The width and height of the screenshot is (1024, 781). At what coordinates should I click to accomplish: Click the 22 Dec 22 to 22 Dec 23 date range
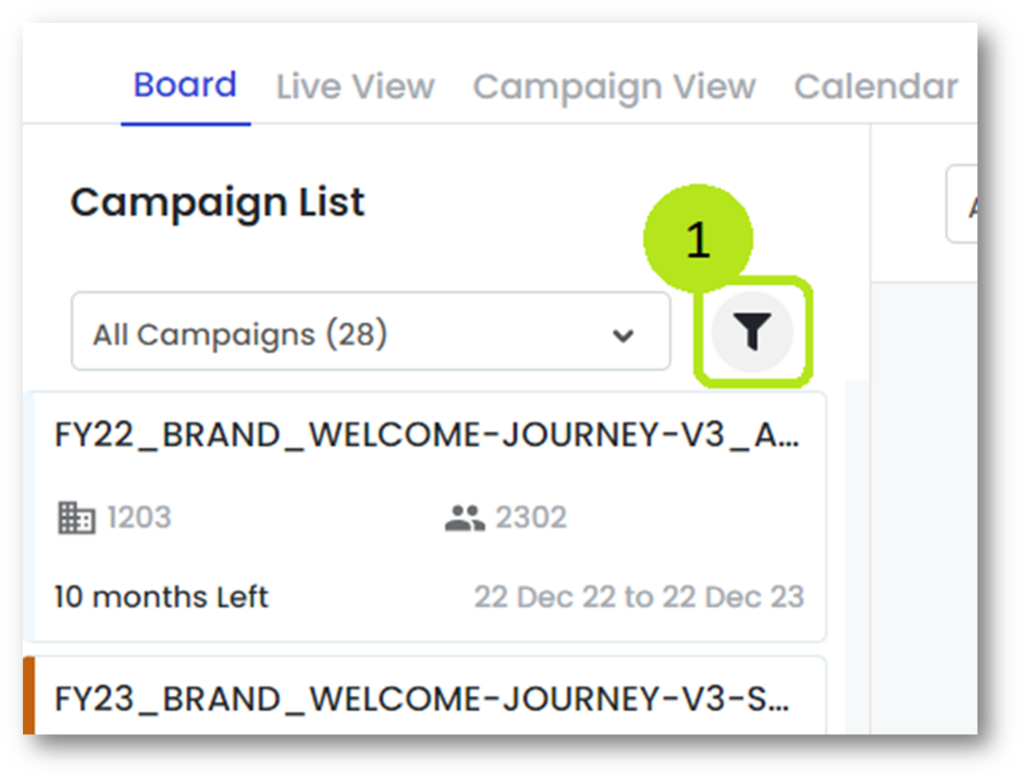[639, 597]
